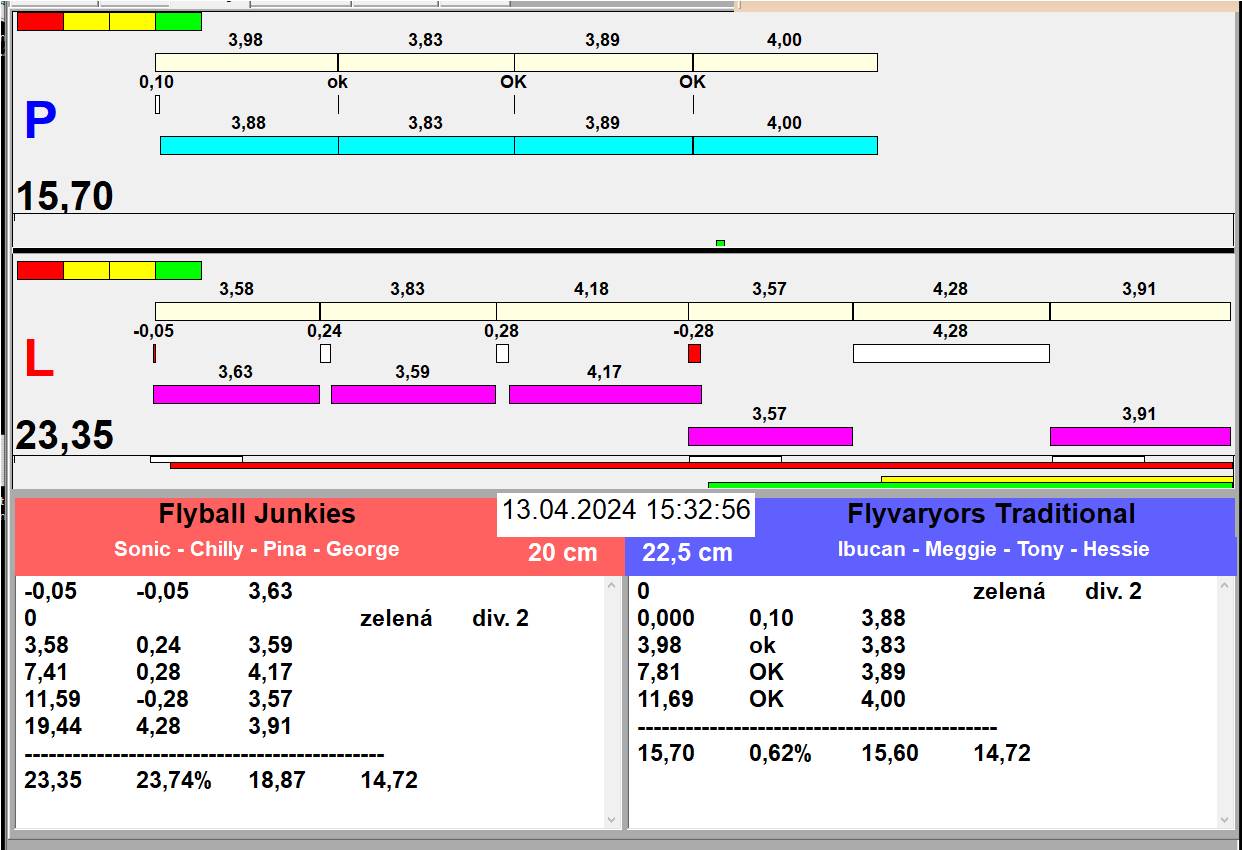Viewport: 1242px width, 850px height.
Task: Click the large P lane total 15,70
Action: pyautogui.click(x=65, y=196)
